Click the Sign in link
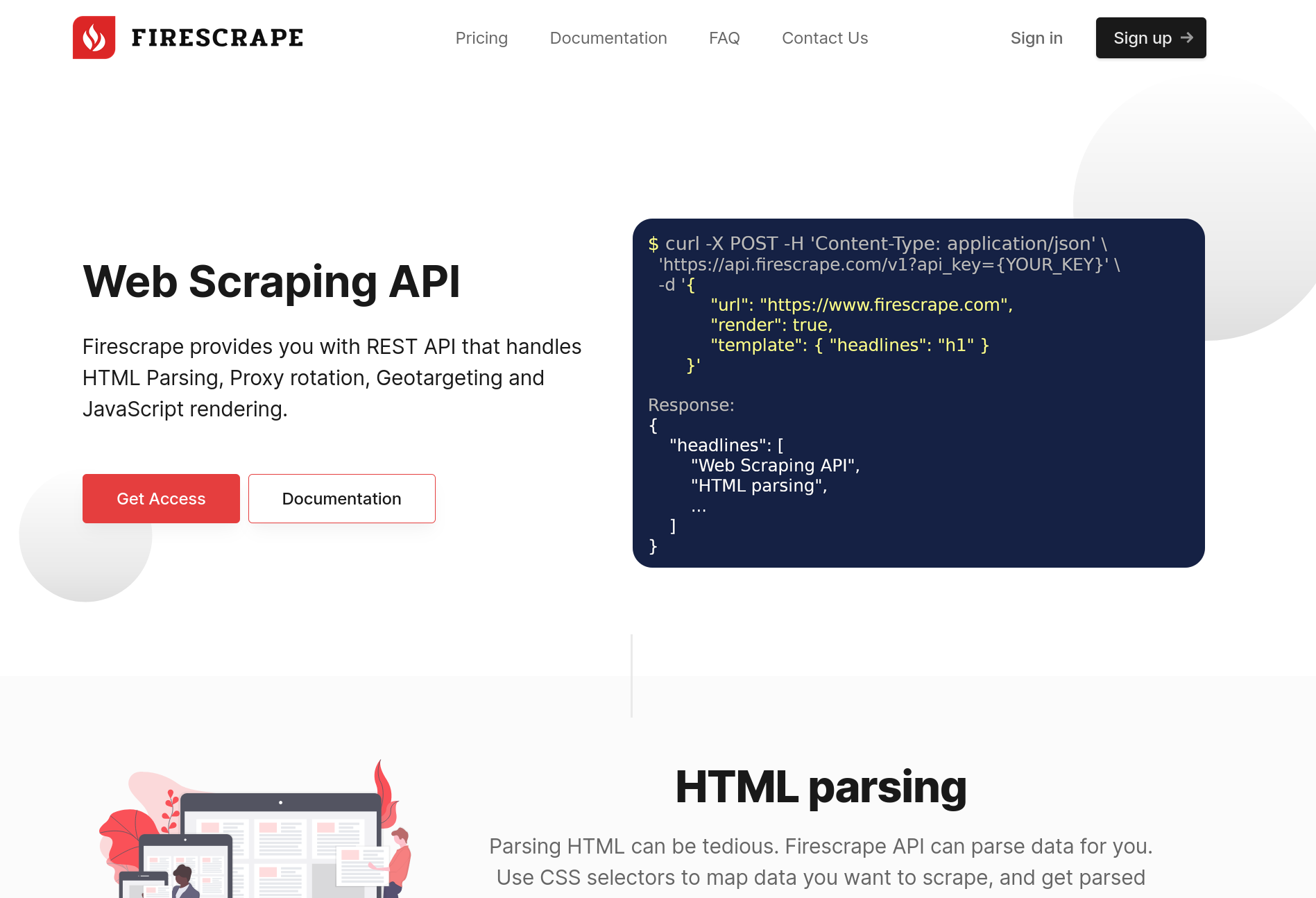Image resolution: width=1316 pixels, height=898 pixels. pyautogui.click(x=1036, y=38)
